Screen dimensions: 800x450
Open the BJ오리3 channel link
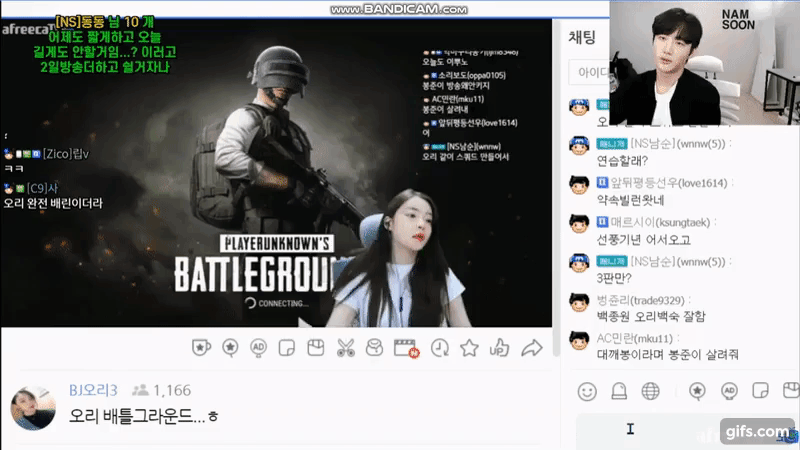tap(93, 390)
